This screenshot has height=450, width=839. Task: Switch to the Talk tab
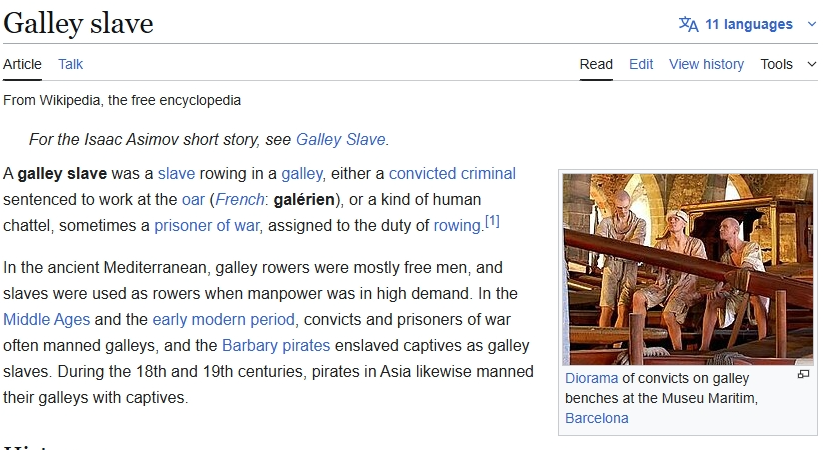tap(71, 64)
